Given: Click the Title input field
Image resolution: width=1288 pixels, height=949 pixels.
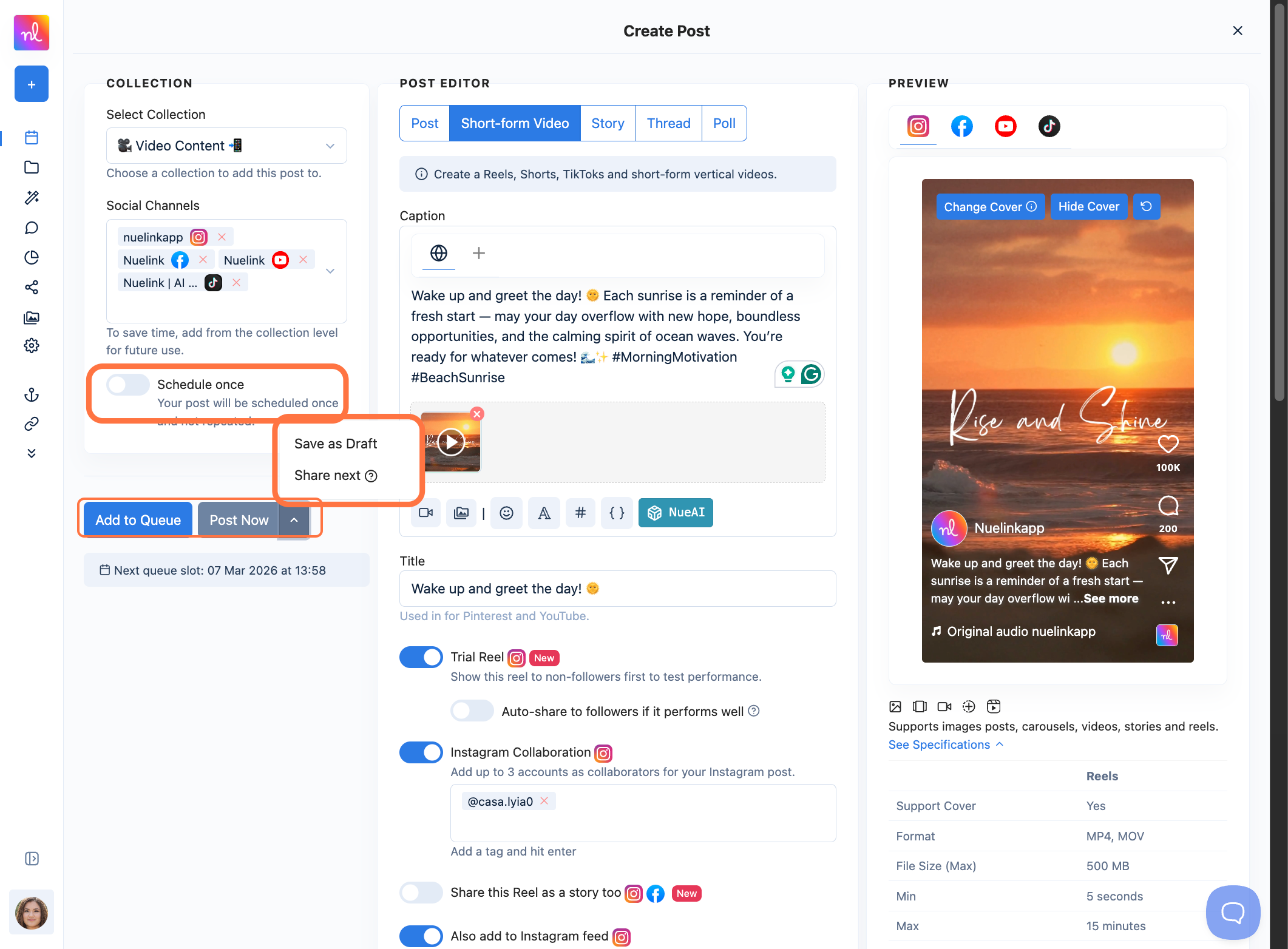Looking at the screenshot, I should pos(617,589).
